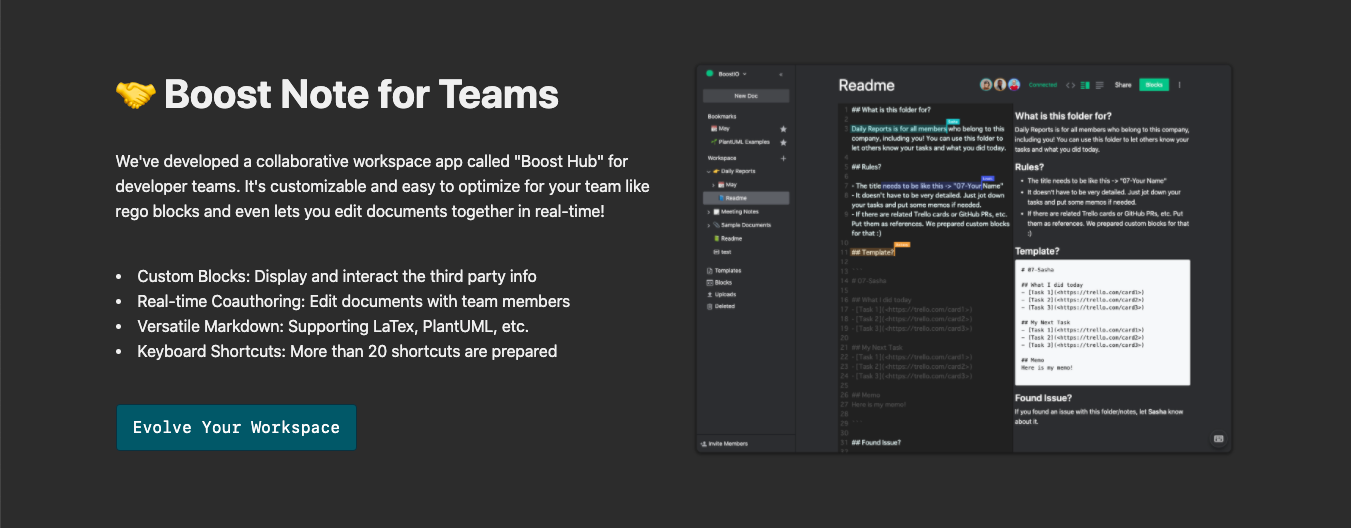This screenshot has width=1351, height=528.
Task: Open Templates in the preview sidebar
Action: pyautogui.click(x=724, y=271)
